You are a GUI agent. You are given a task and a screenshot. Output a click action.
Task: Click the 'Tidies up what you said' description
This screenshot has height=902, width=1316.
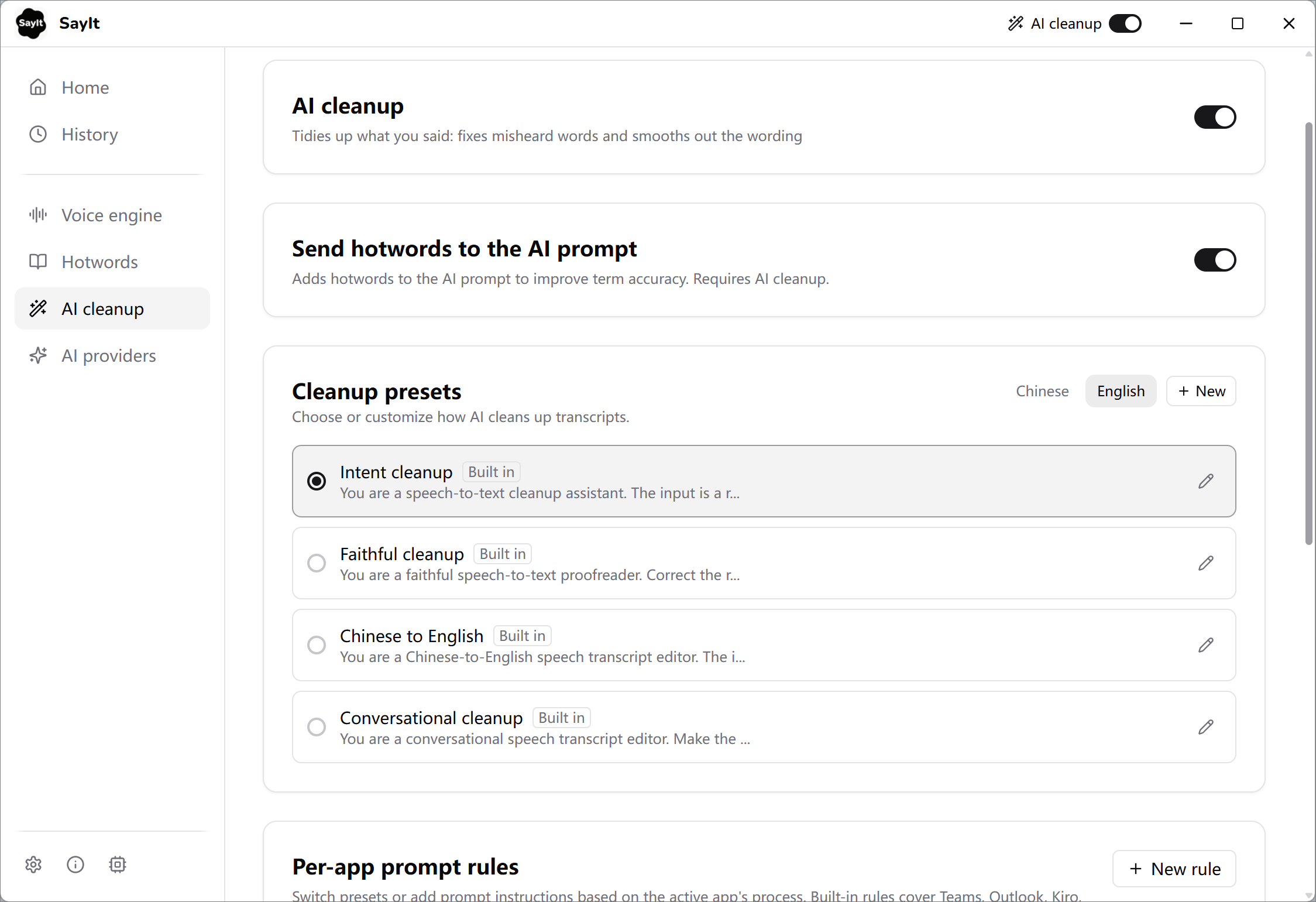(x=547, y=136)
